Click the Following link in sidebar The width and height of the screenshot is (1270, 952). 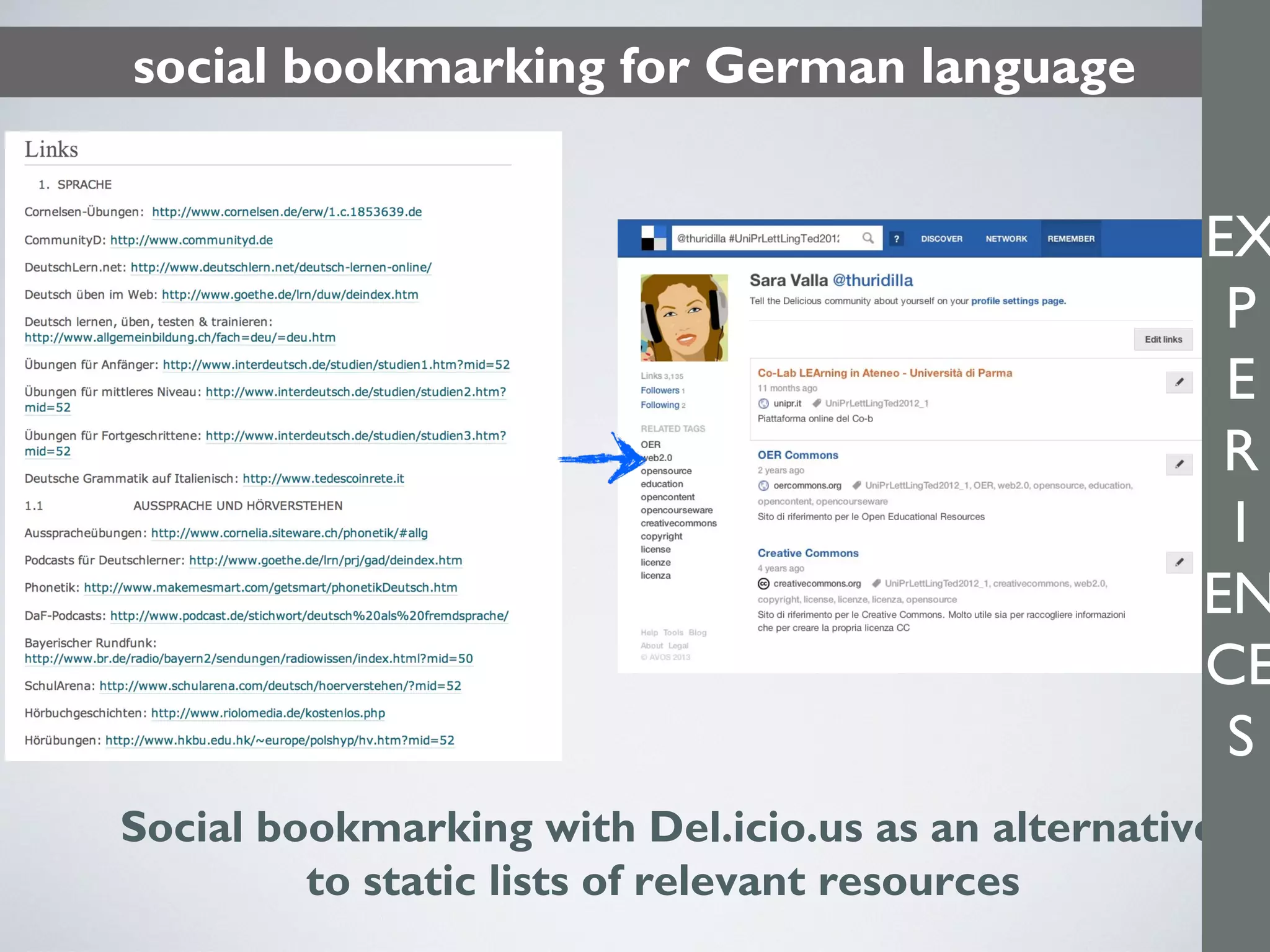660,405
